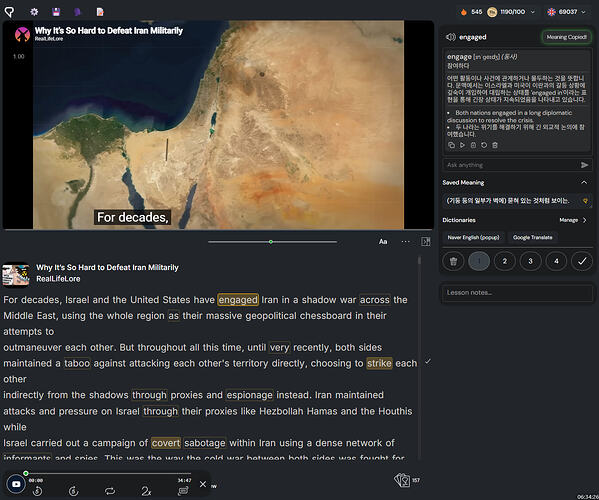Open the document page icon in toolbar
This screenshot has height=500, width=599.
tap(100, 12)
